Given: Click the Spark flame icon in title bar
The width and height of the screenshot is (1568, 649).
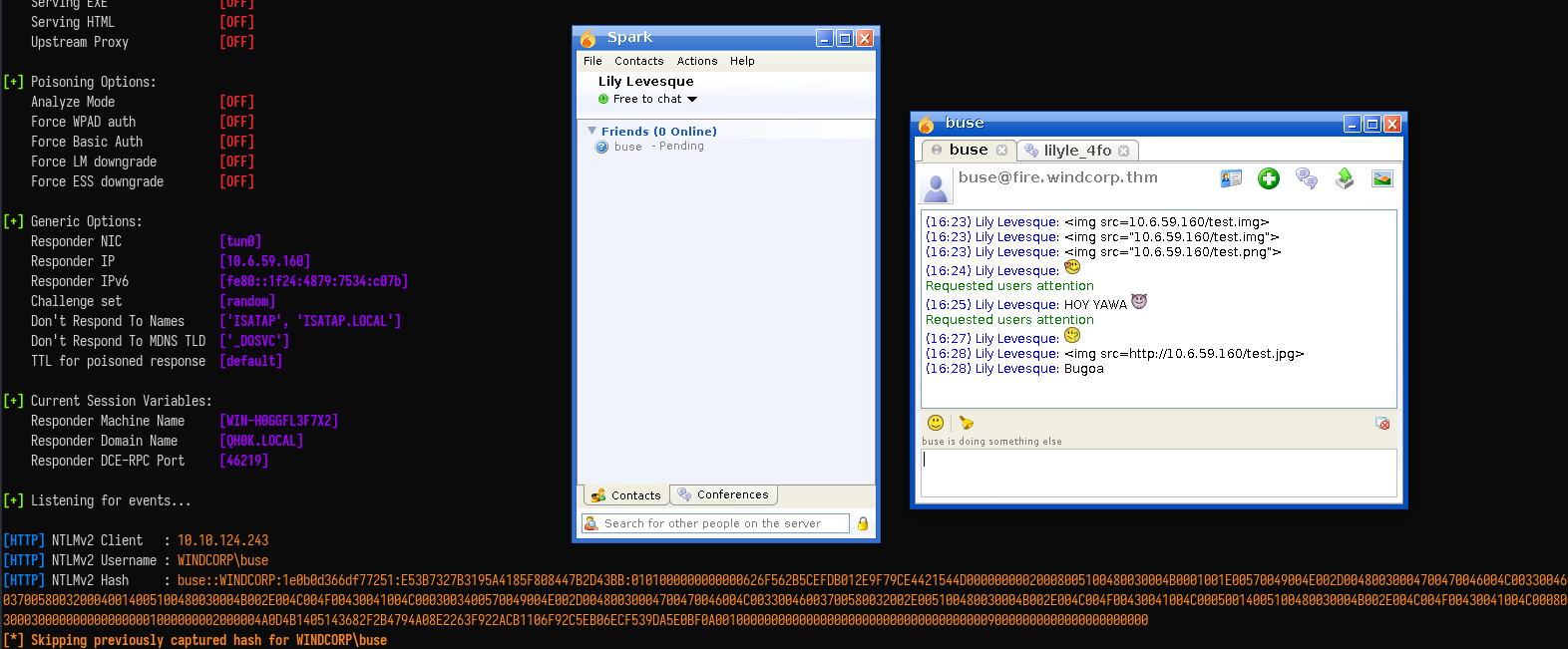Looking at the screenshot, I should 588,38.
